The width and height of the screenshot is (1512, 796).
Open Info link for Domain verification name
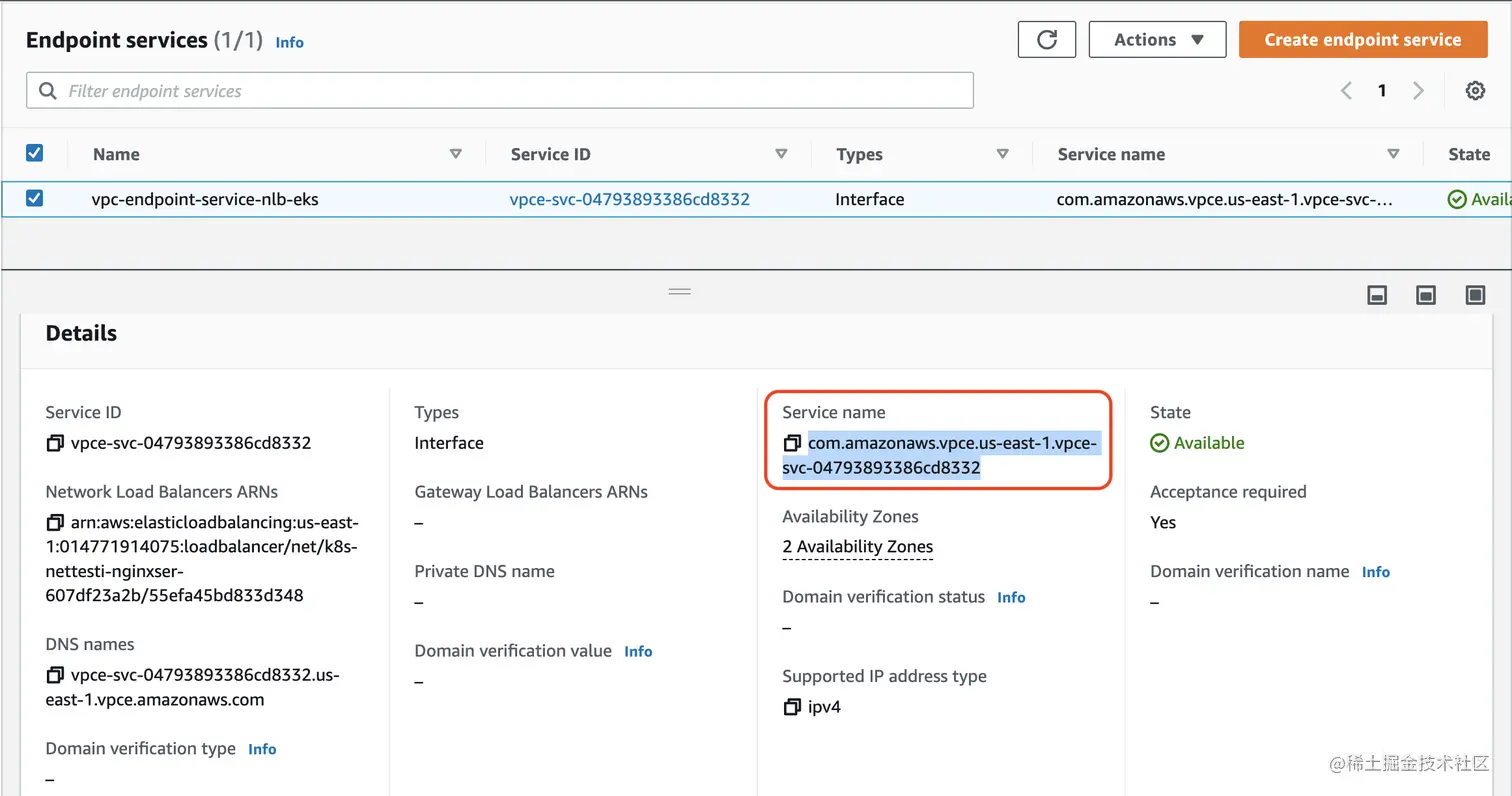point(1376,572)
